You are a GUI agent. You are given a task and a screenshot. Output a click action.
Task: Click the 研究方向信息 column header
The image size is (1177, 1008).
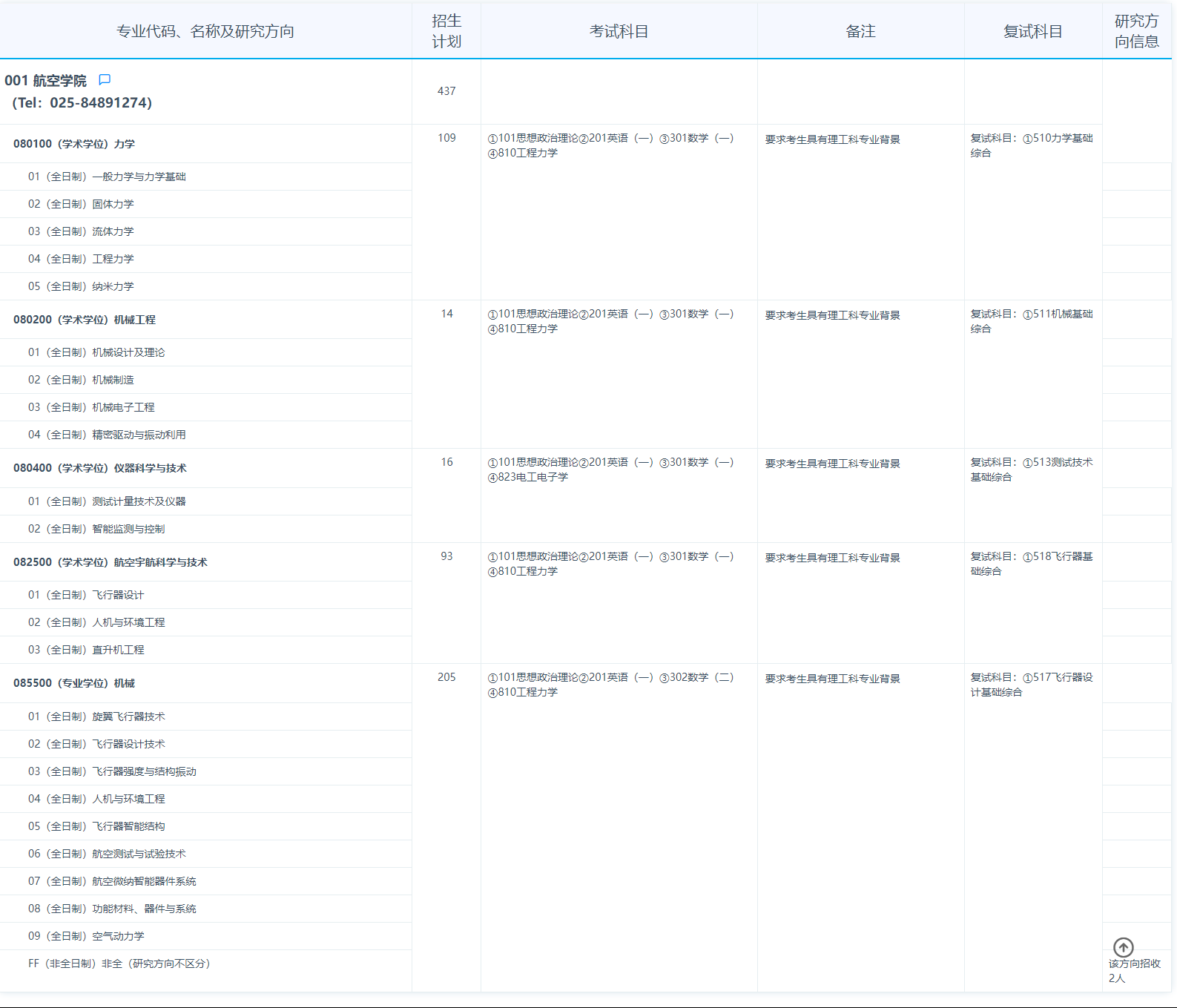1137,31
